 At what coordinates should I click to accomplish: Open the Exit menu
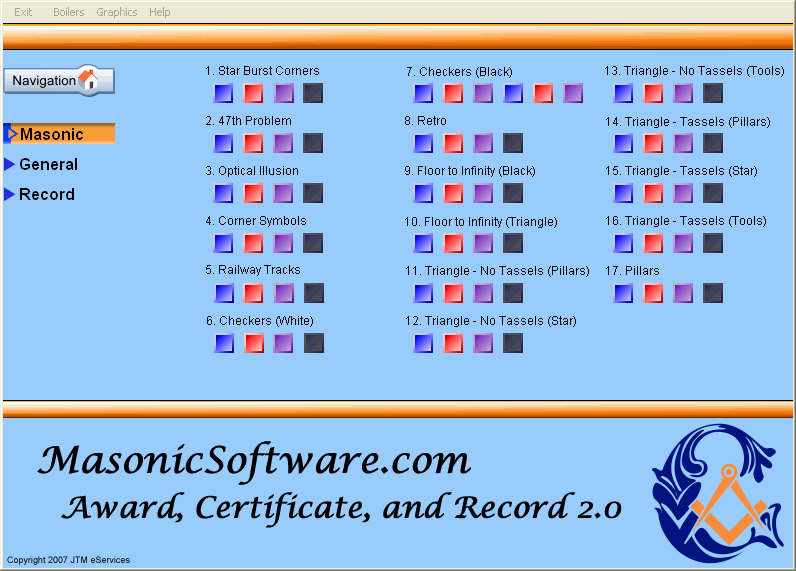pos(23,12)
